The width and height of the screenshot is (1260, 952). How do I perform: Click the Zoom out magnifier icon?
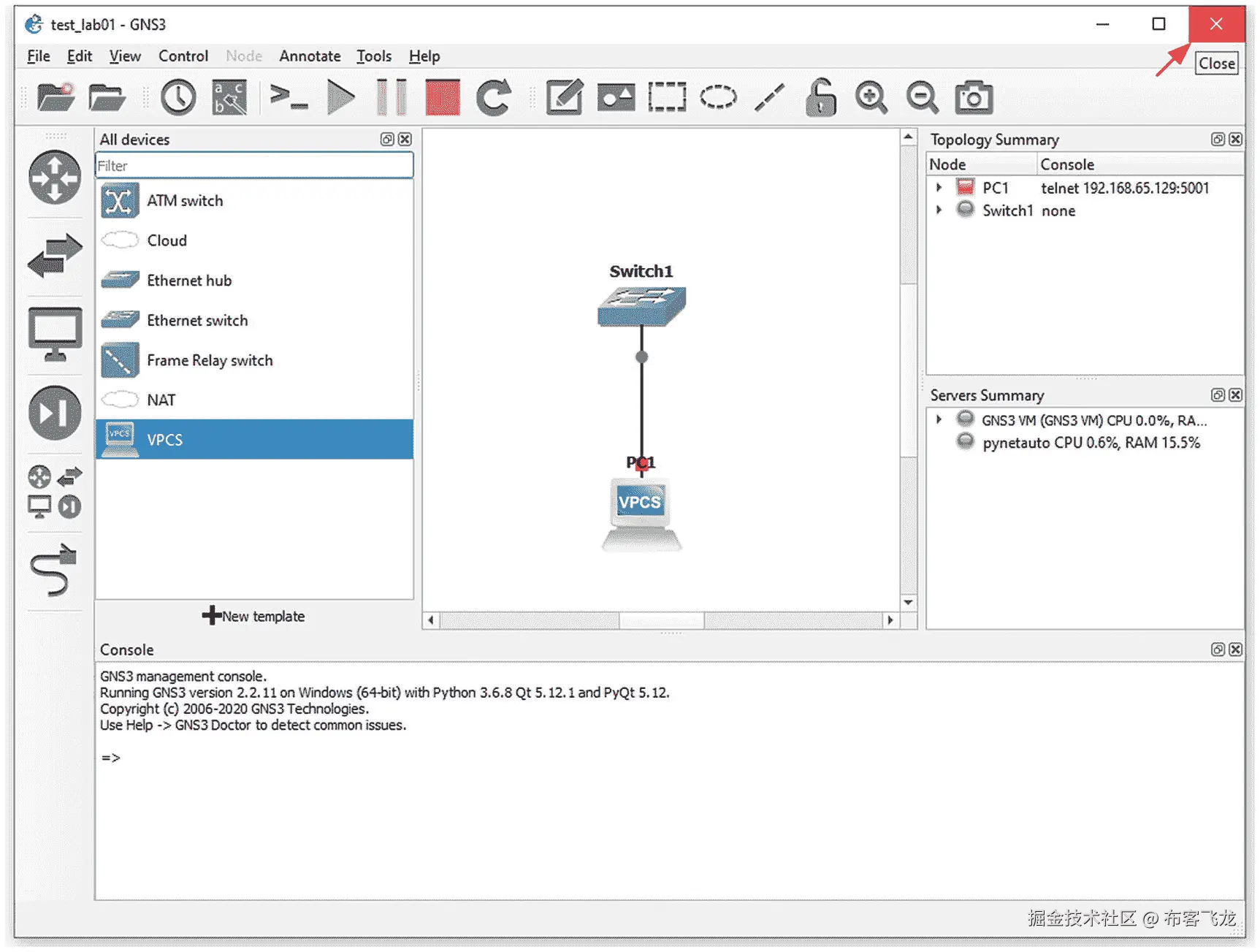click(923, 97)
